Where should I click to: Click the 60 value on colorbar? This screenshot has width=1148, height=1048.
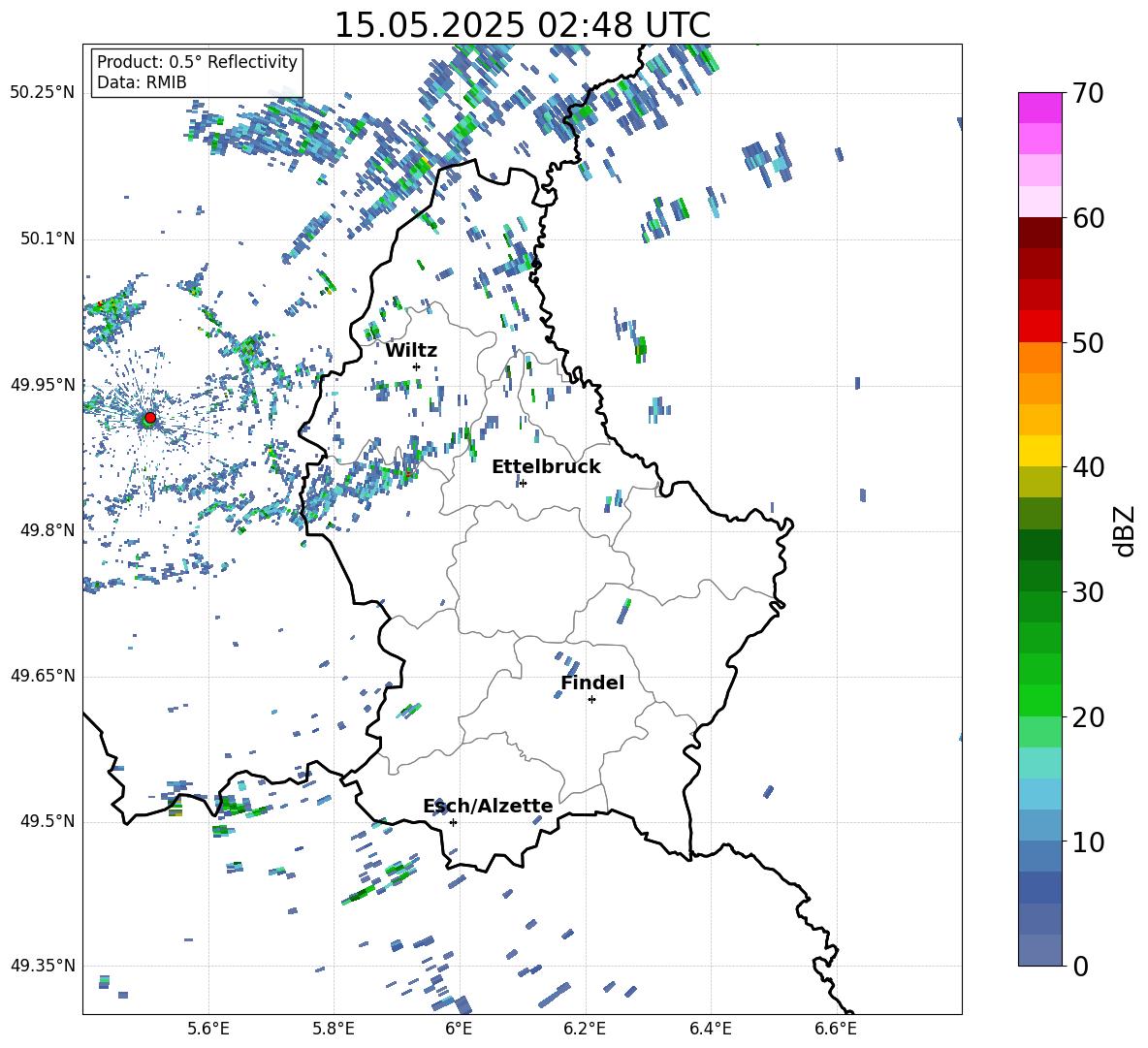pyautogui.click(x=1088, y=218)
